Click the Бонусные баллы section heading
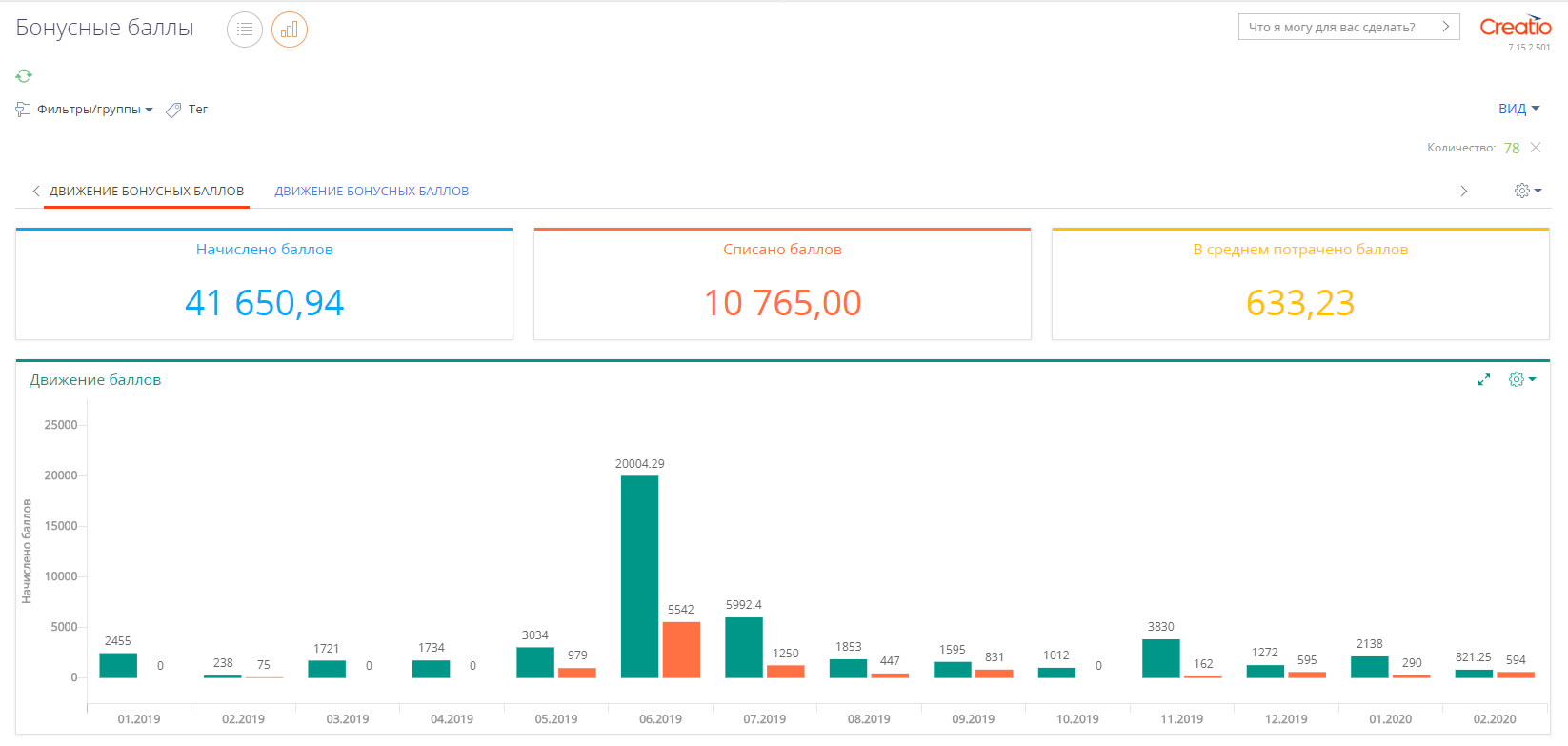Viewport: 1568px width, 746px height. tap(105, 28)
